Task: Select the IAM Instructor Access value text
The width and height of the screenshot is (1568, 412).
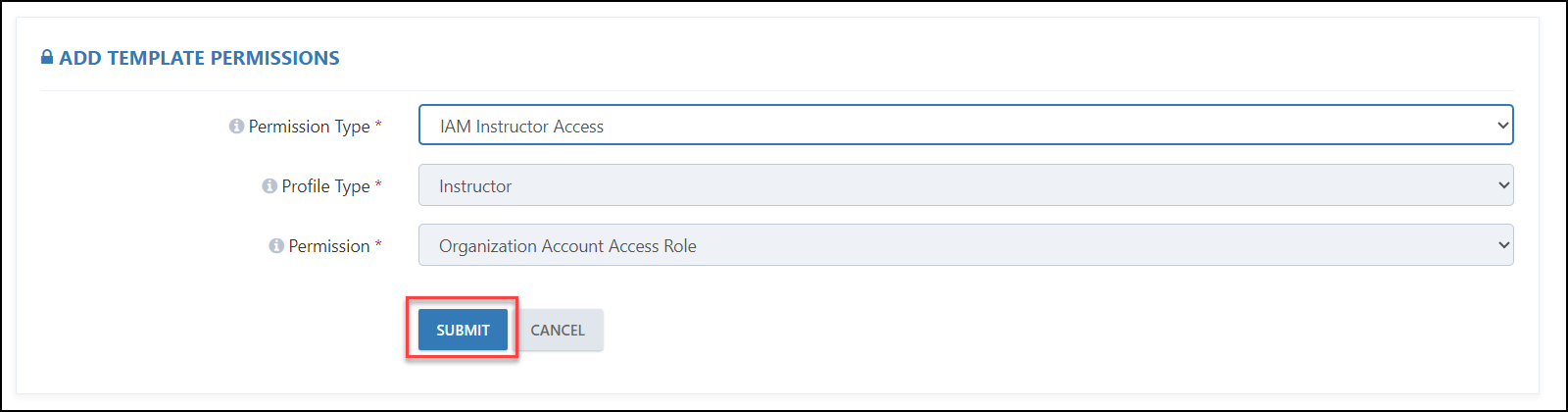Action: (521, 127)
